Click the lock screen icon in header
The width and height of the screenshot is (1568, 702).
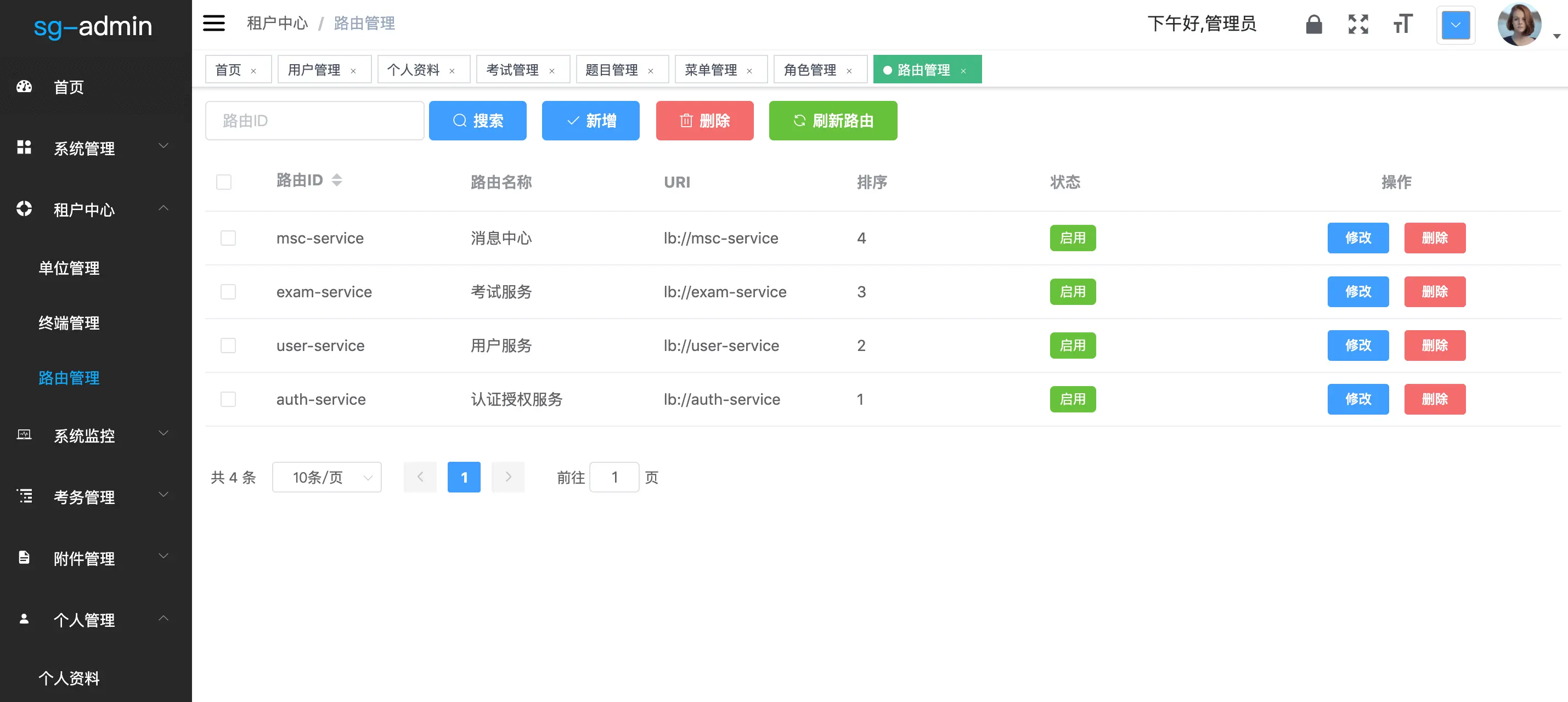[1313, 24]
